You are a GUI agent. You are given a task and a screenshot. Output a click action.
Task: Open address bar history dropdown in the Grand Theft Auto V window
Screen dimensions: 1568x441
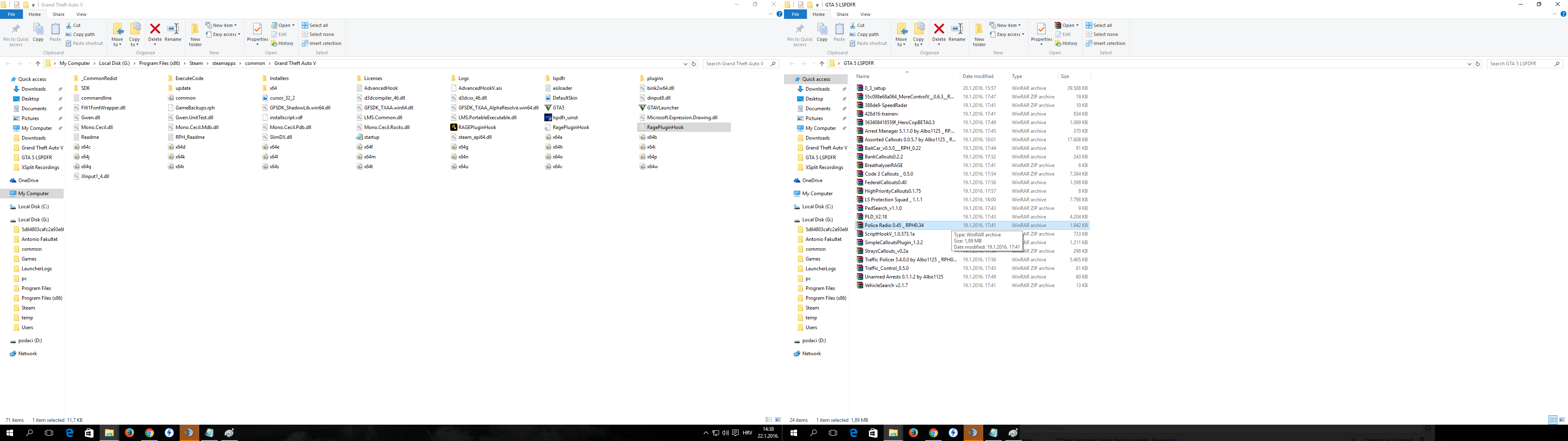pyautogui.click(x=686, y=63)
